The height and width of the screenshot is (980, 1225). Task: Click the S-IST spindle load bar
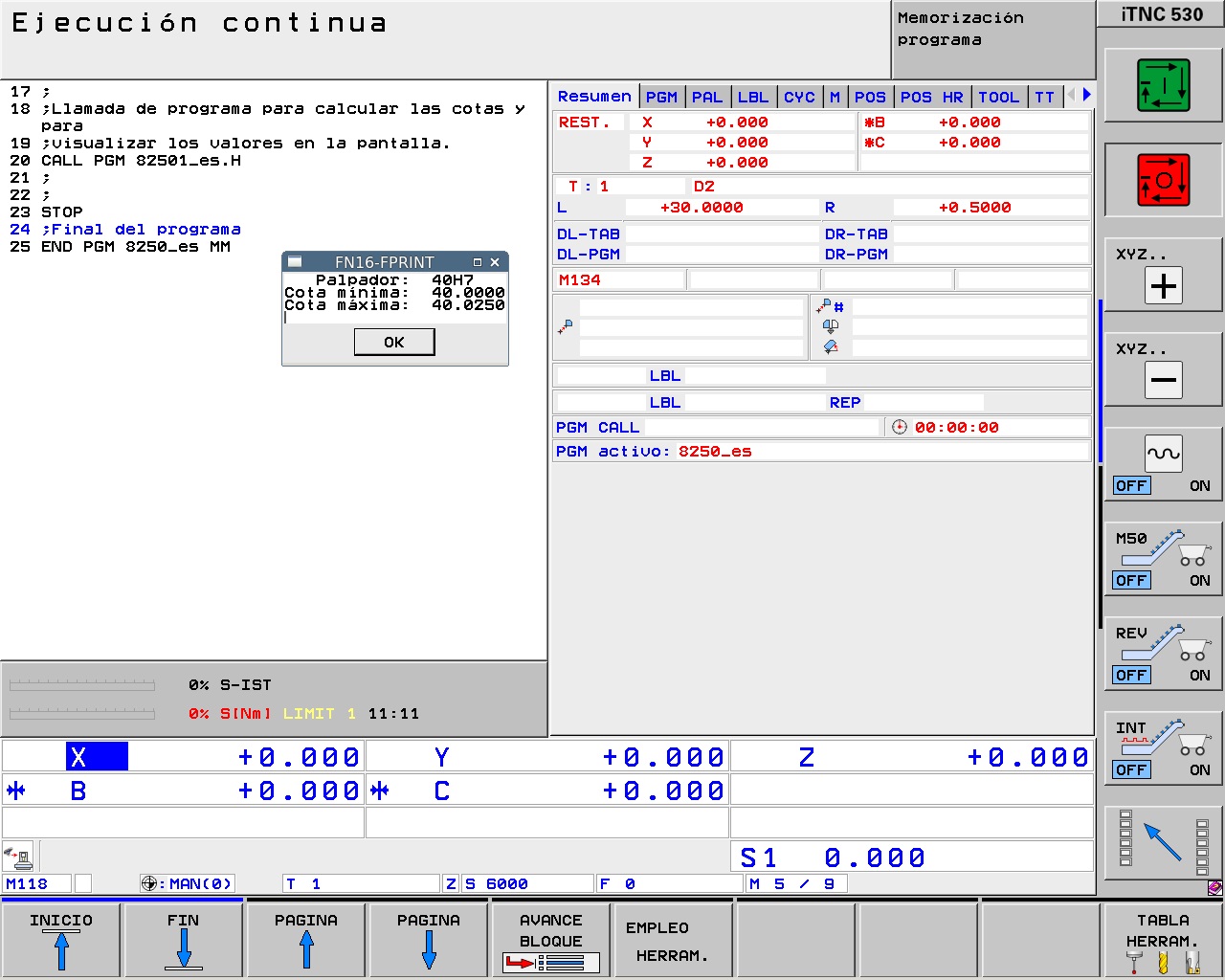[x=81, y=685]
